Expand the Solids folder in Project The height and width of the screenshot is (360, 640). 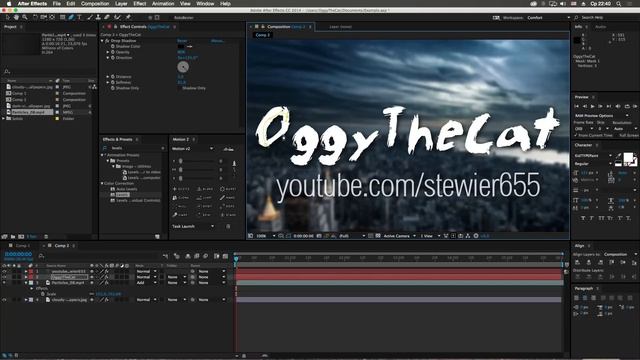coord(4,118)
